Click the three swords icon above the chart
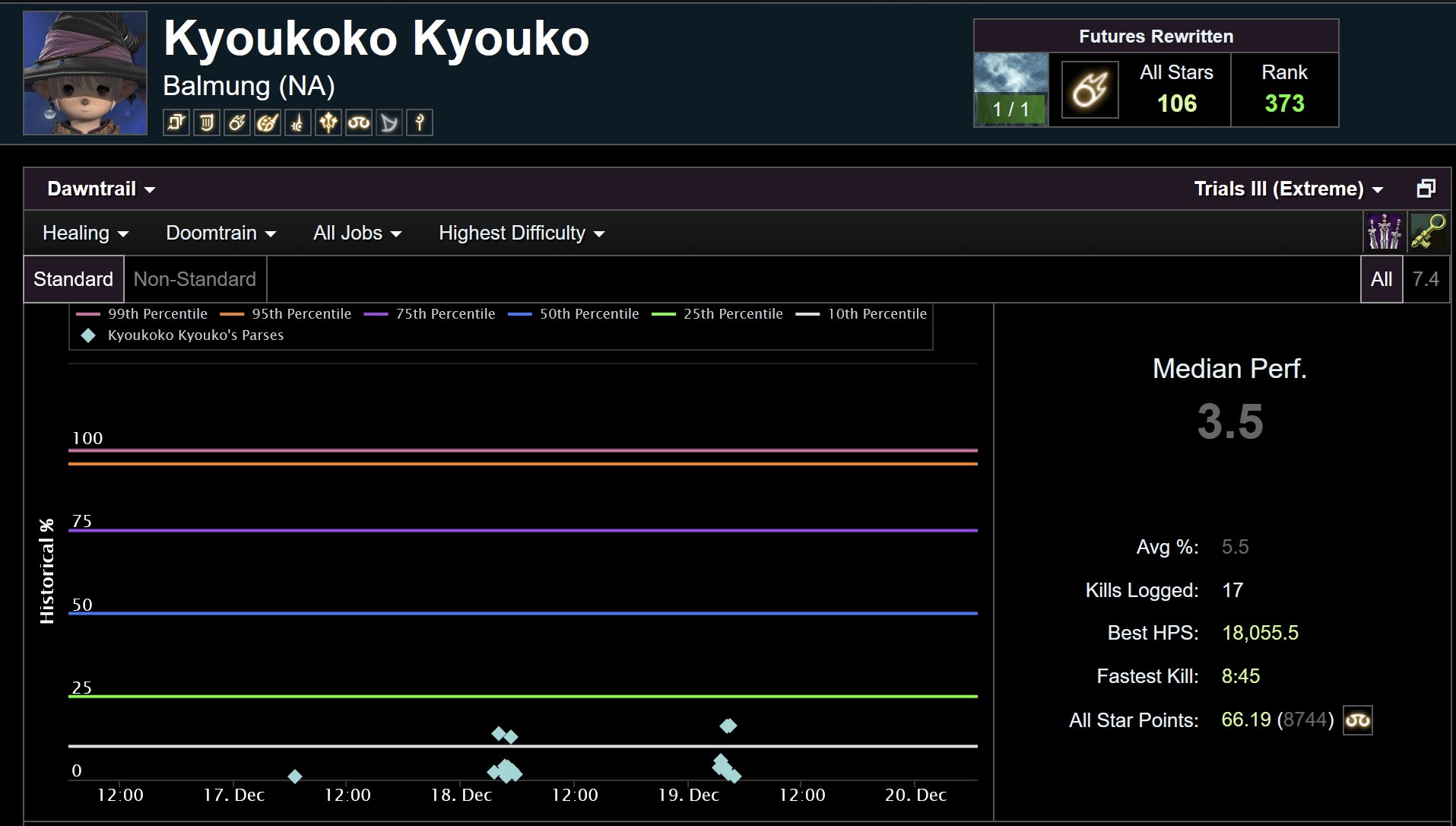 pos(1385,232)
